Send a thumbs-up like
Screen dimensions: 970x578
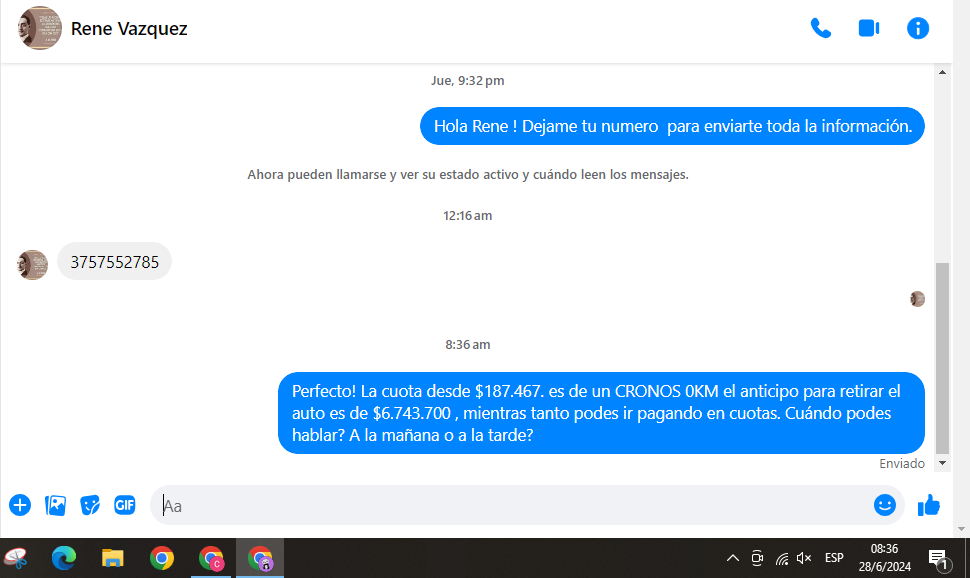(x=929, y=505)
